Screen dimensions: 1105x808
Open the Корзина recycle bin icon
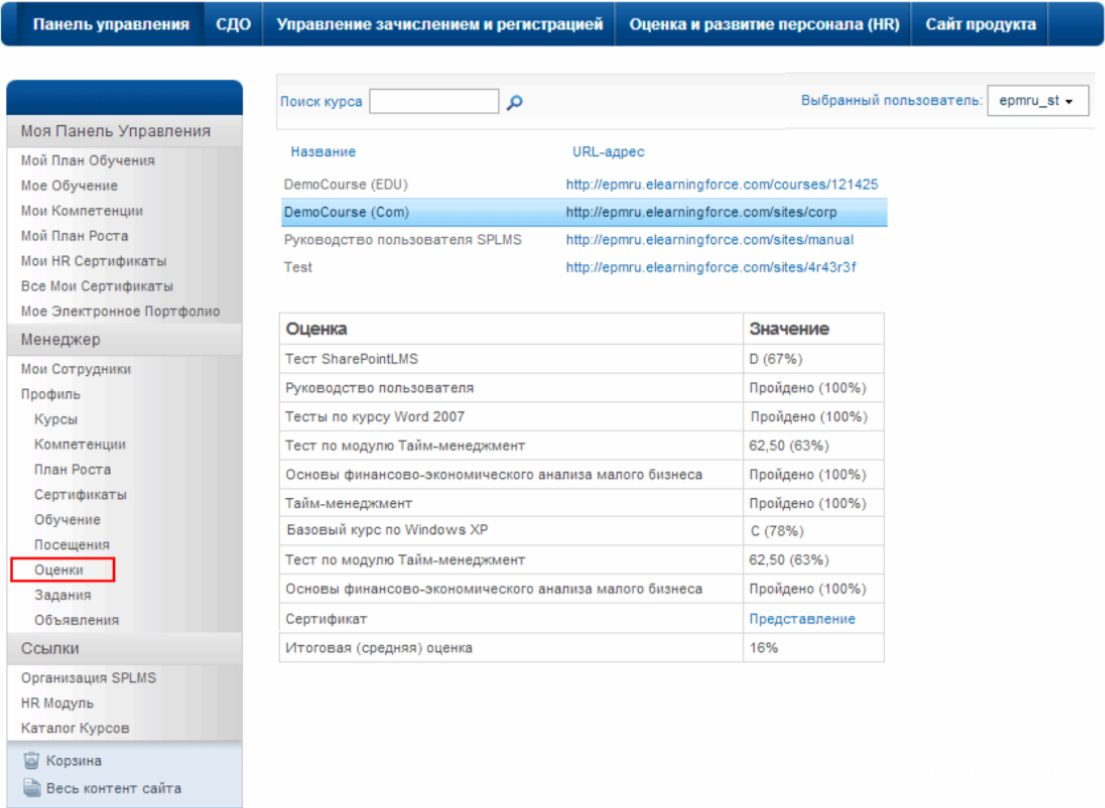click(31, 761)
